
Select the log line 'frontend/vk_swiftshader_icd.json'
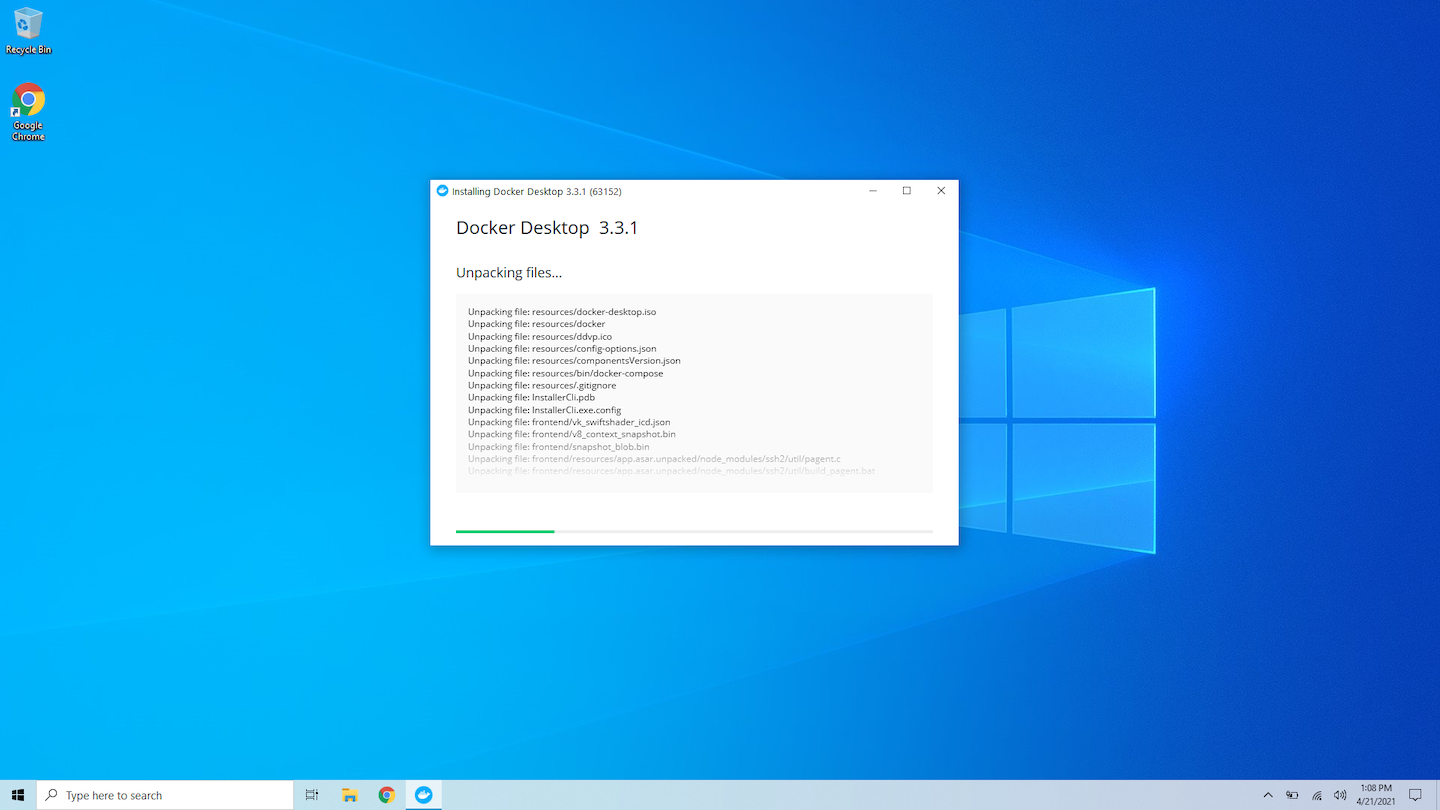(569, 422)
